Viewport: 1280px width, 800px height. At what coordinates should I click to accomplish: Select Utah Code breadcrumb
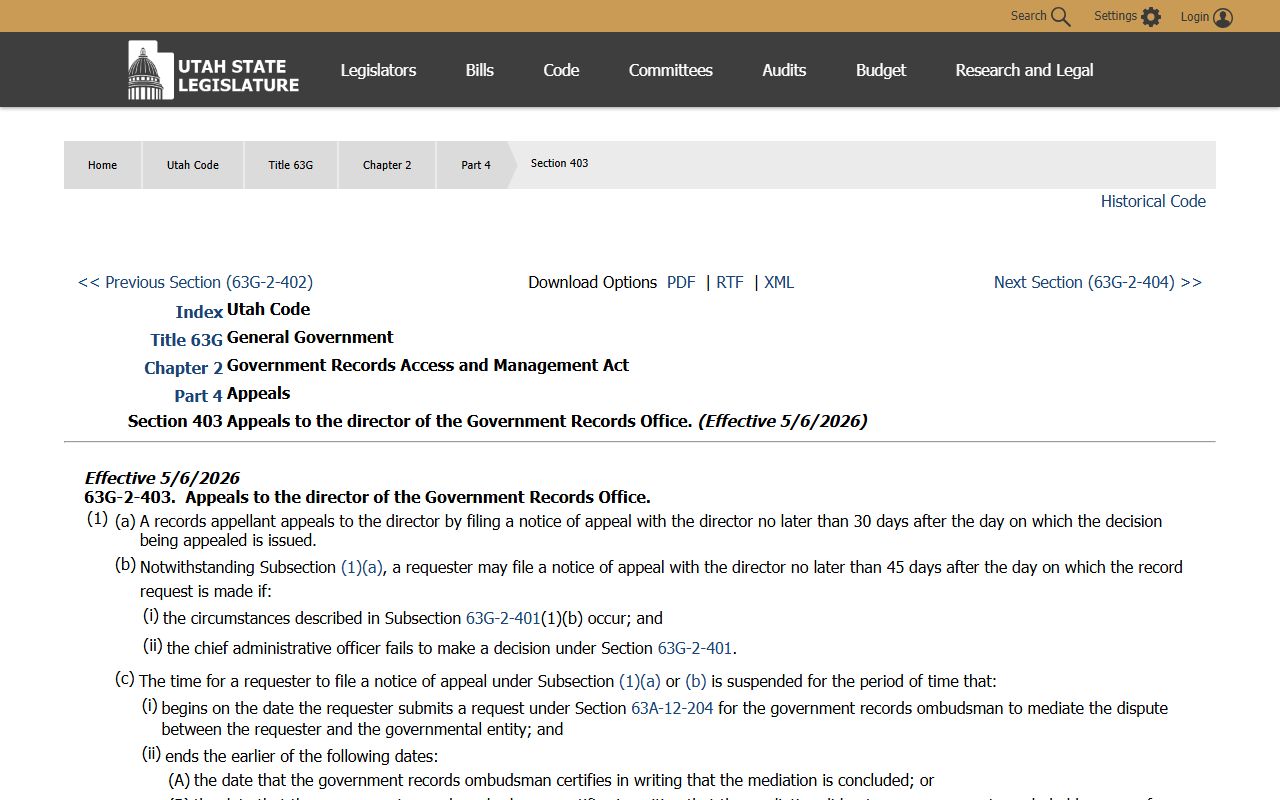[193, 165]
